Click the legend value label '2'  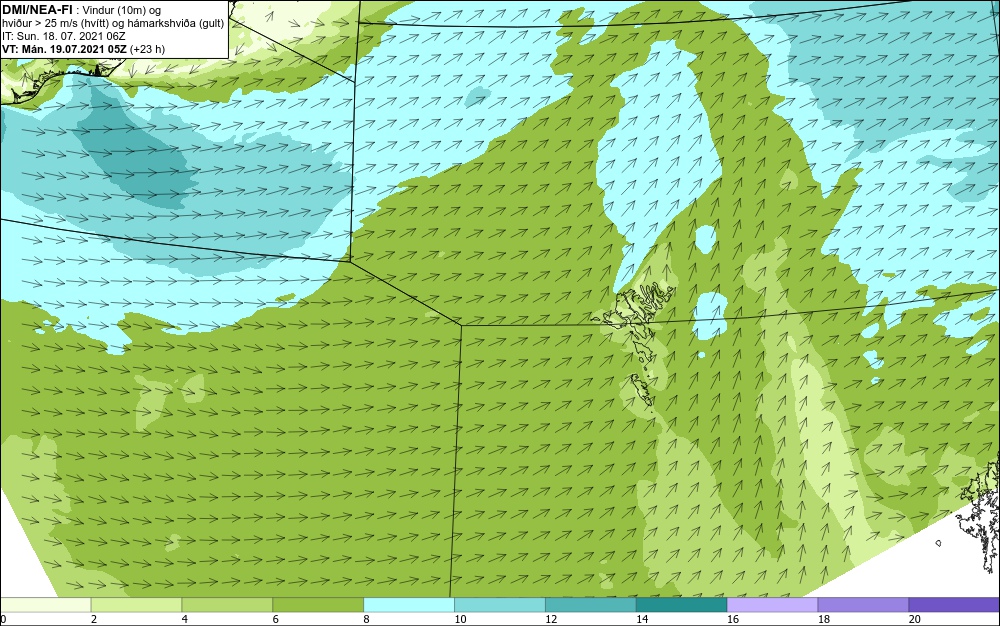pos(94,619)
